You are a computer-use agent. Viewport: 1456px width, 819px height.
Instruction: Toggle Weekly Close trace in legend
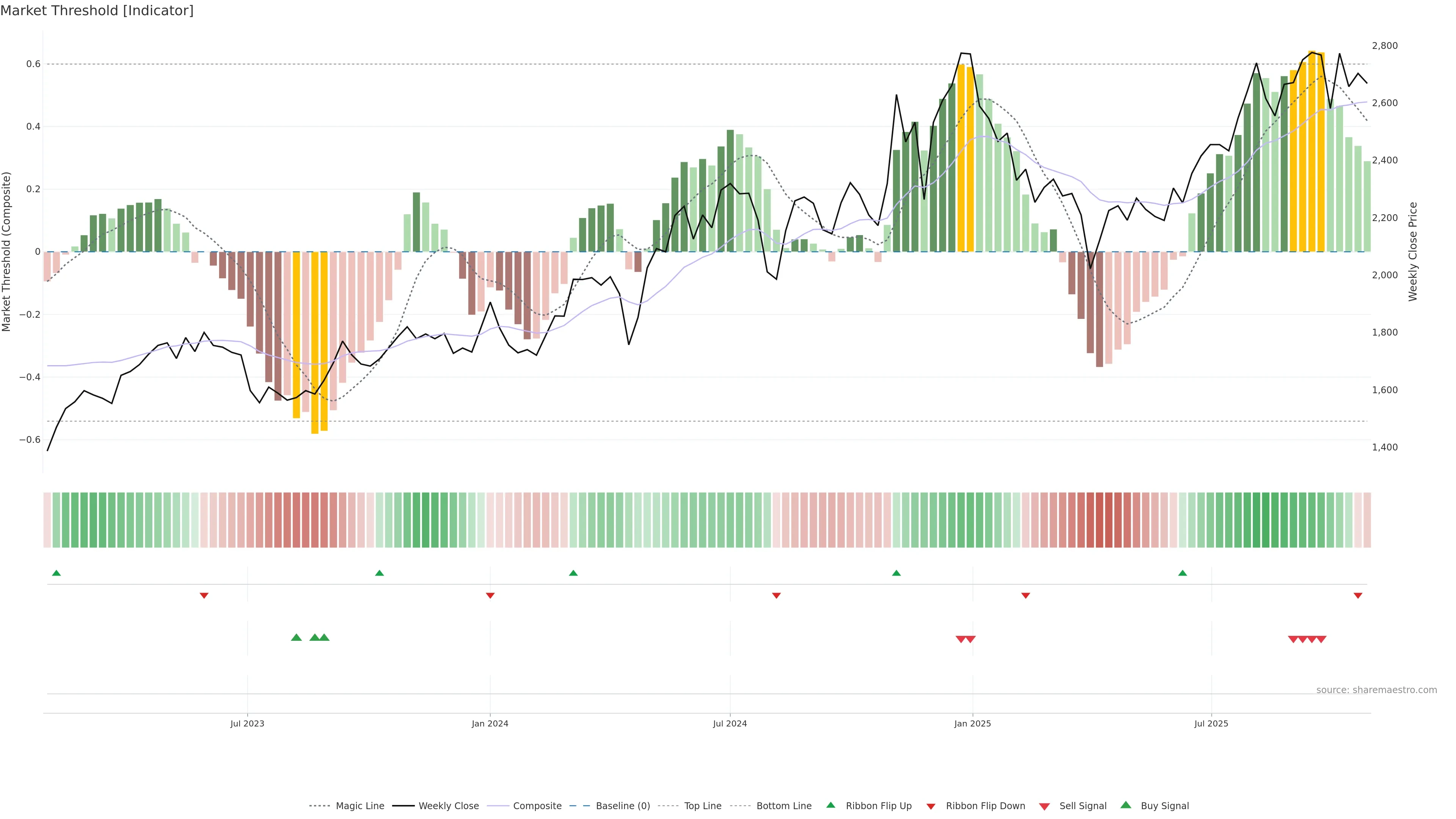[x=448, y=806]
